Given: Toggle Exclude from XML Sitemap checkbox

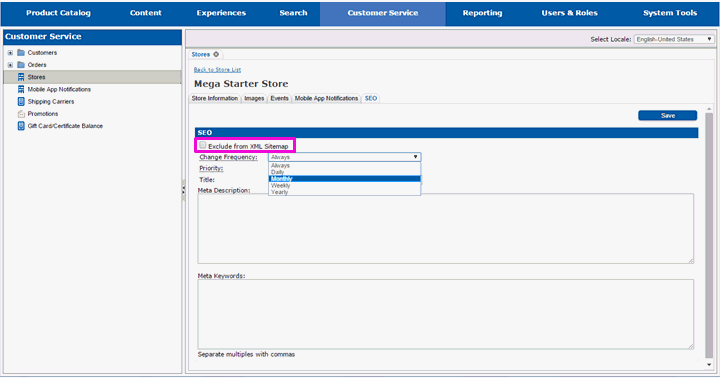Looking at the screenshot, I should pyautogui.click(x=202, y=145).
